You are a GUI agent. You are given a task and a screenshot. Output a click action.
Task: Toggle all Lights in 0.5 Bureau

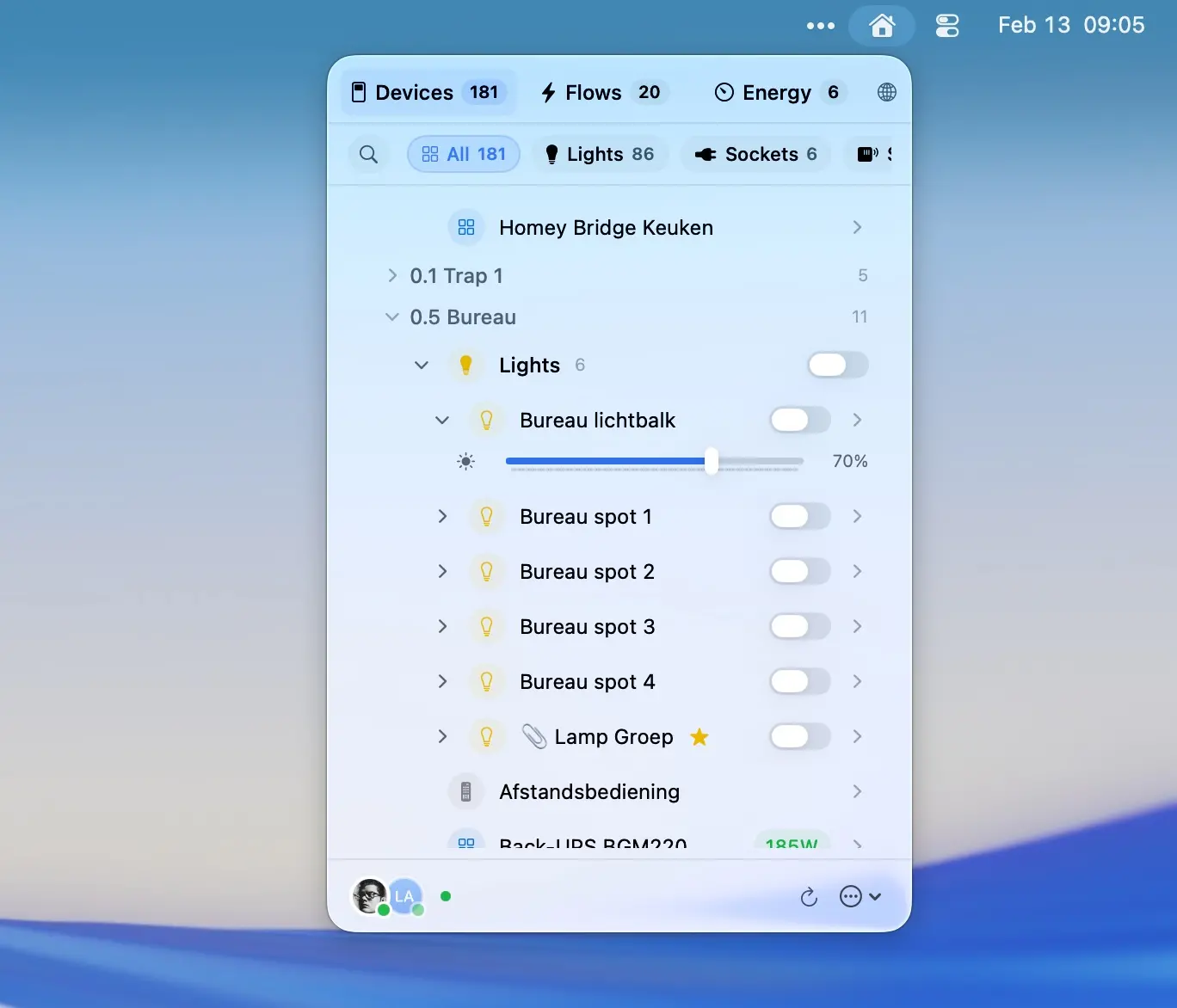pyautogui.click(x=836, y=365)
